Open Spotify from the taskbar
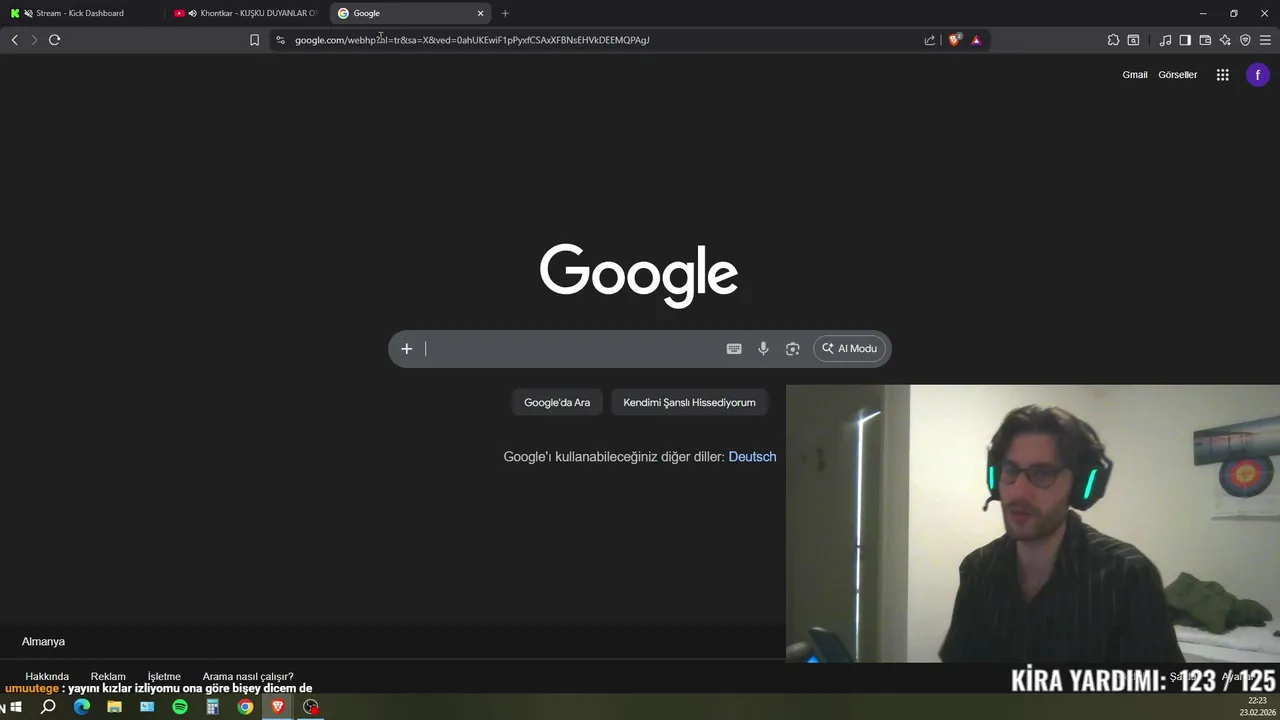Image resolution: width=1280 pixels, height=720 pixels. click(180, 707)
